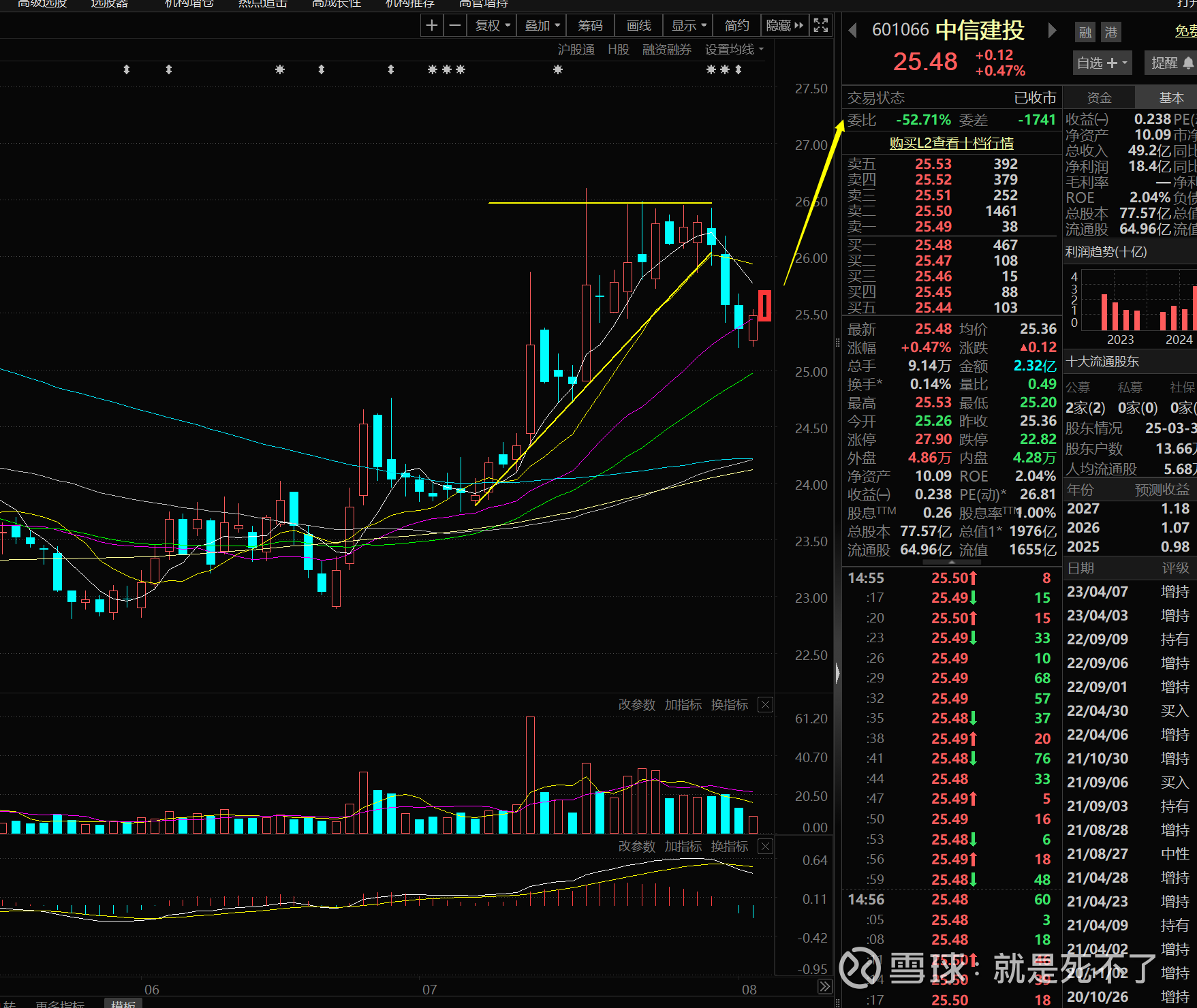Toggle 融资融券 margin data display
Screen dimensions: 1197x1008
[667, 50]
